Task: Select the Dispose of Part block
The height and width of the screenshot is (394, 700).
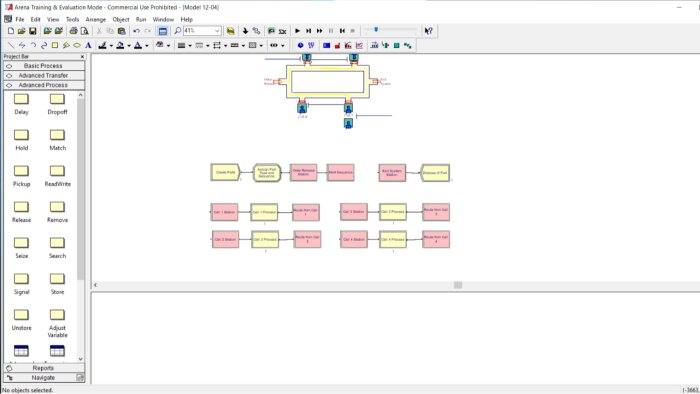Action: click(435, 173)
